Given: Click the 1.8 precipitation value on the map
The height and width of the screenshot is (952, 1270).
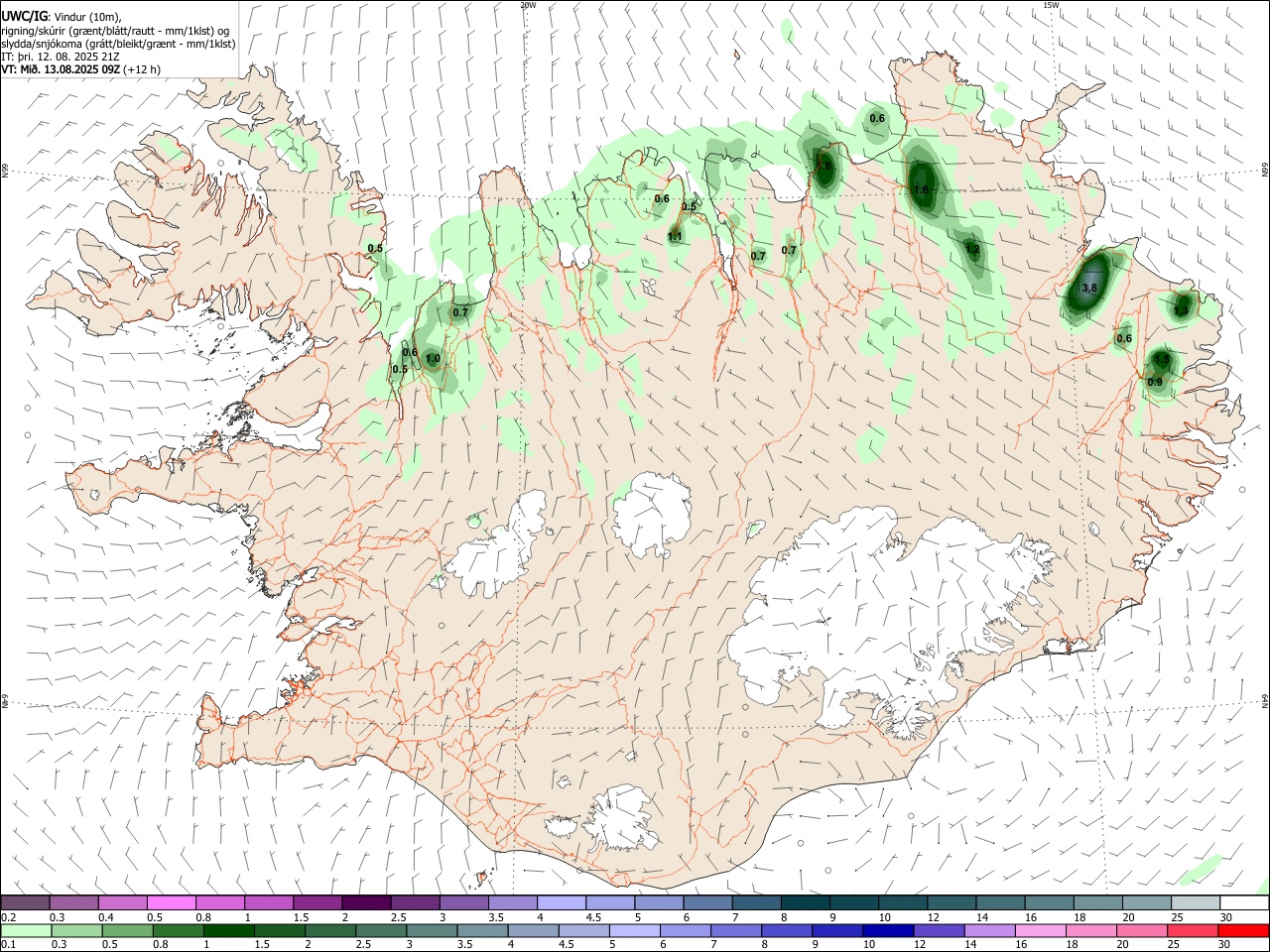Looking at the screenshot, I should [921, 190].
